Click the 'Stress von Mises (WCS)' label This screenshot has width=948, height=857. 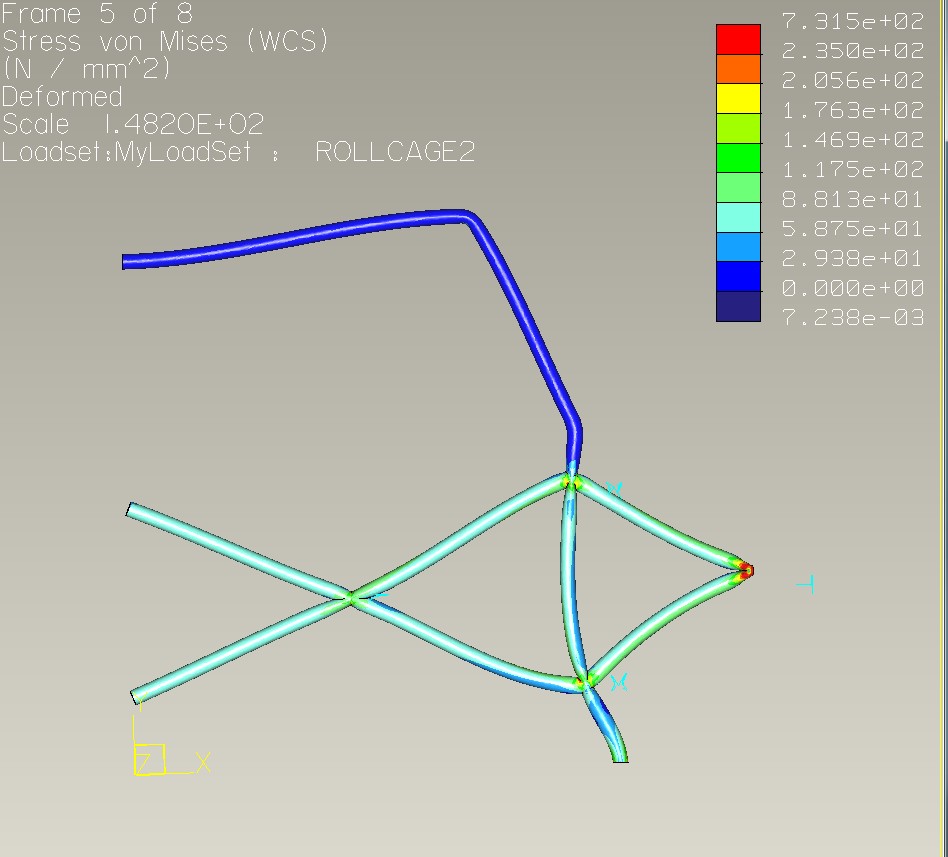[x=165, y=42]
